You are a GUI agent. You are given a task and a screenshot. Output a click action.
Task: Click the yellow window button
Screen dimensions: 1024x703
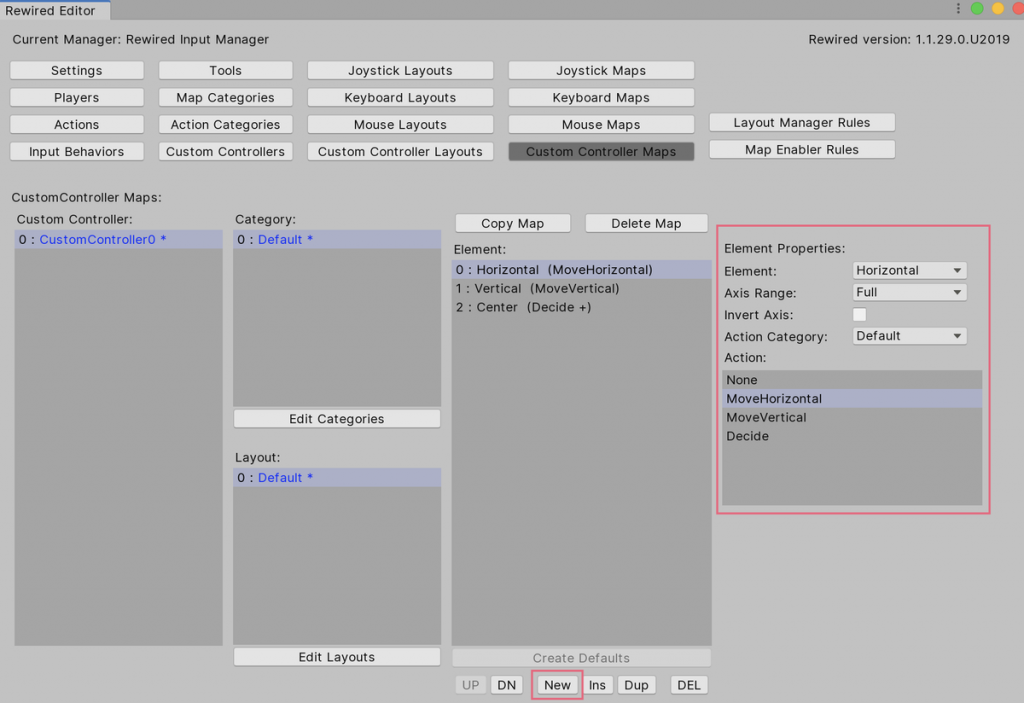998,8
